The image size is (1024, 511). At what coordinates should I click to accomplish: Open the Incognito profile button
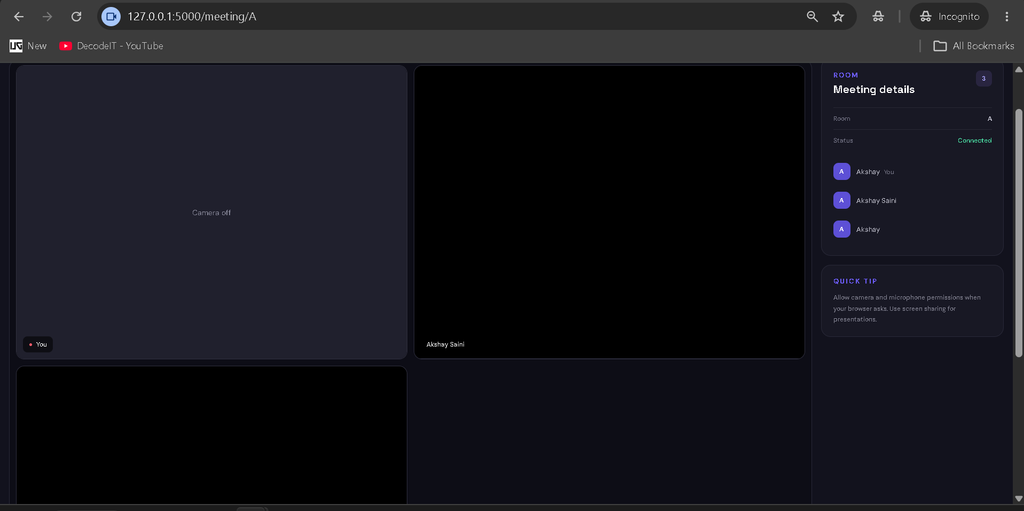949,17
